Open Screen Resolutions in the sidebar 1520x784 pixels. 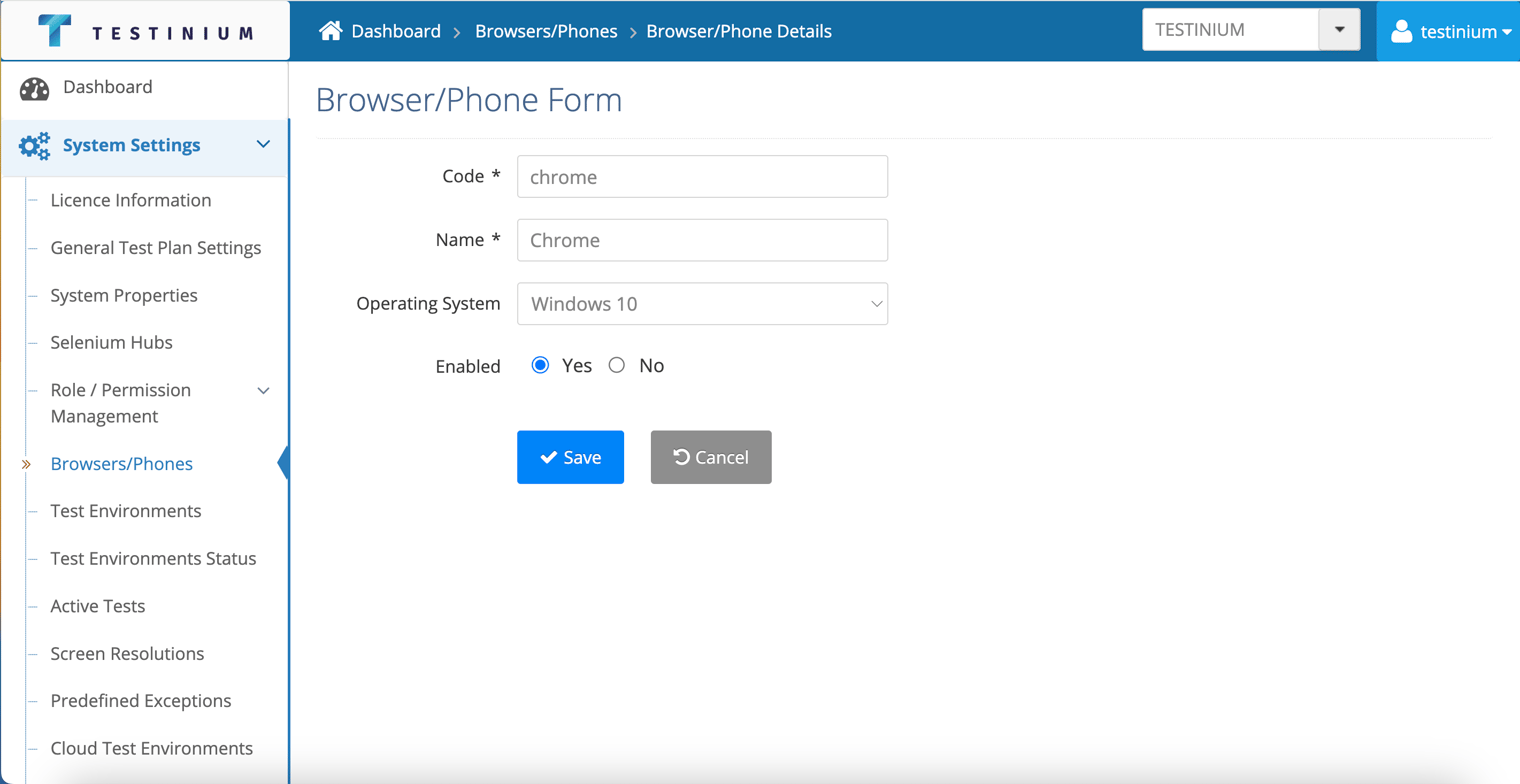(128, 654)
